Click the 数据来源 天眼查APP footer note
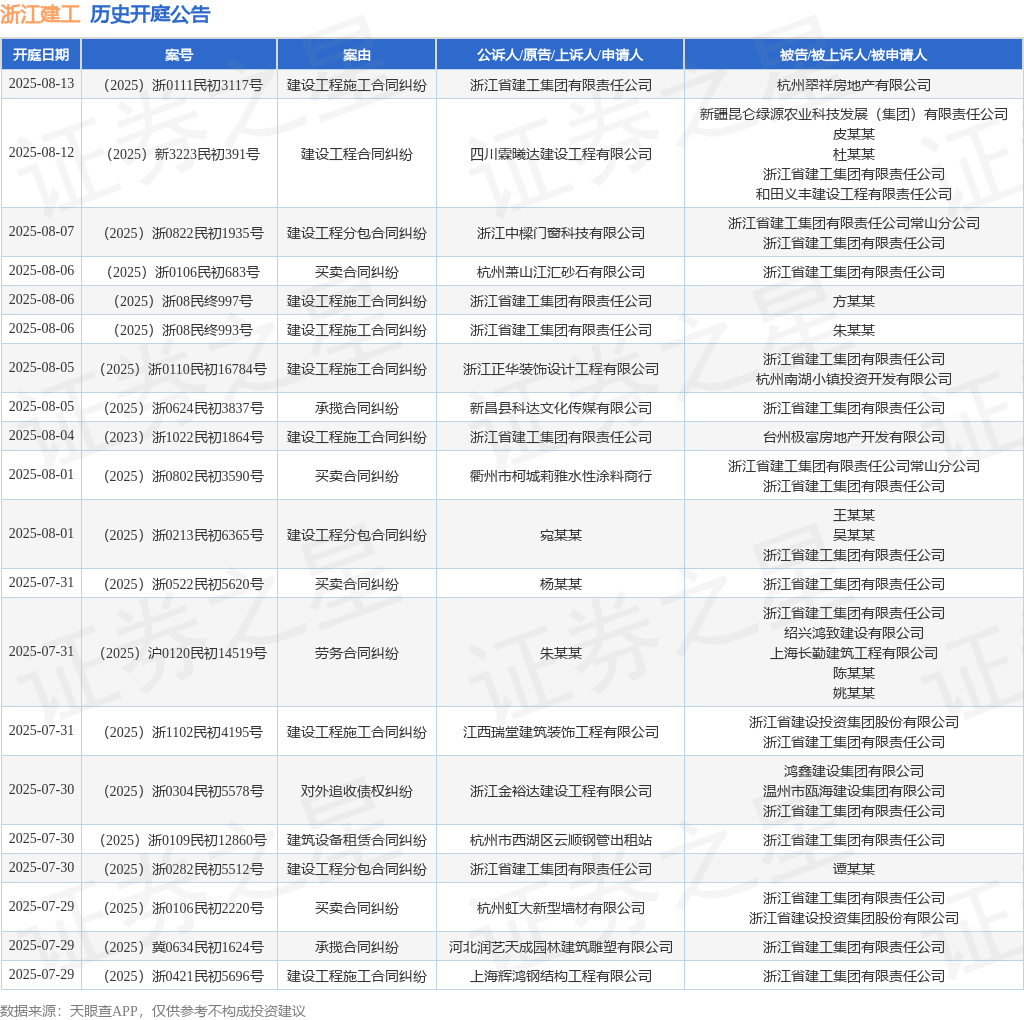1024x1020 pixels. (x=153, y=1011)
